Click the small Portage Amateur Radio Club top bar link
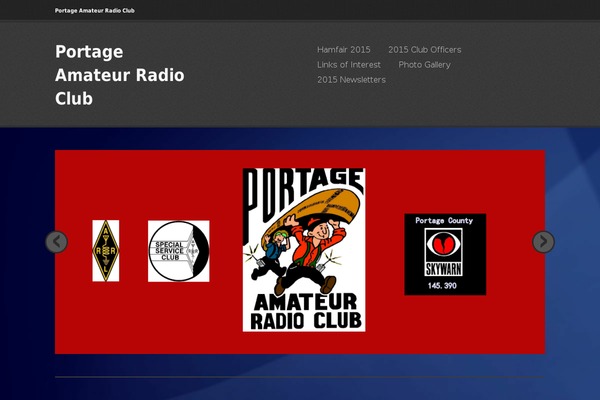This screenshot has height=400, width=600. click(95, 11)
